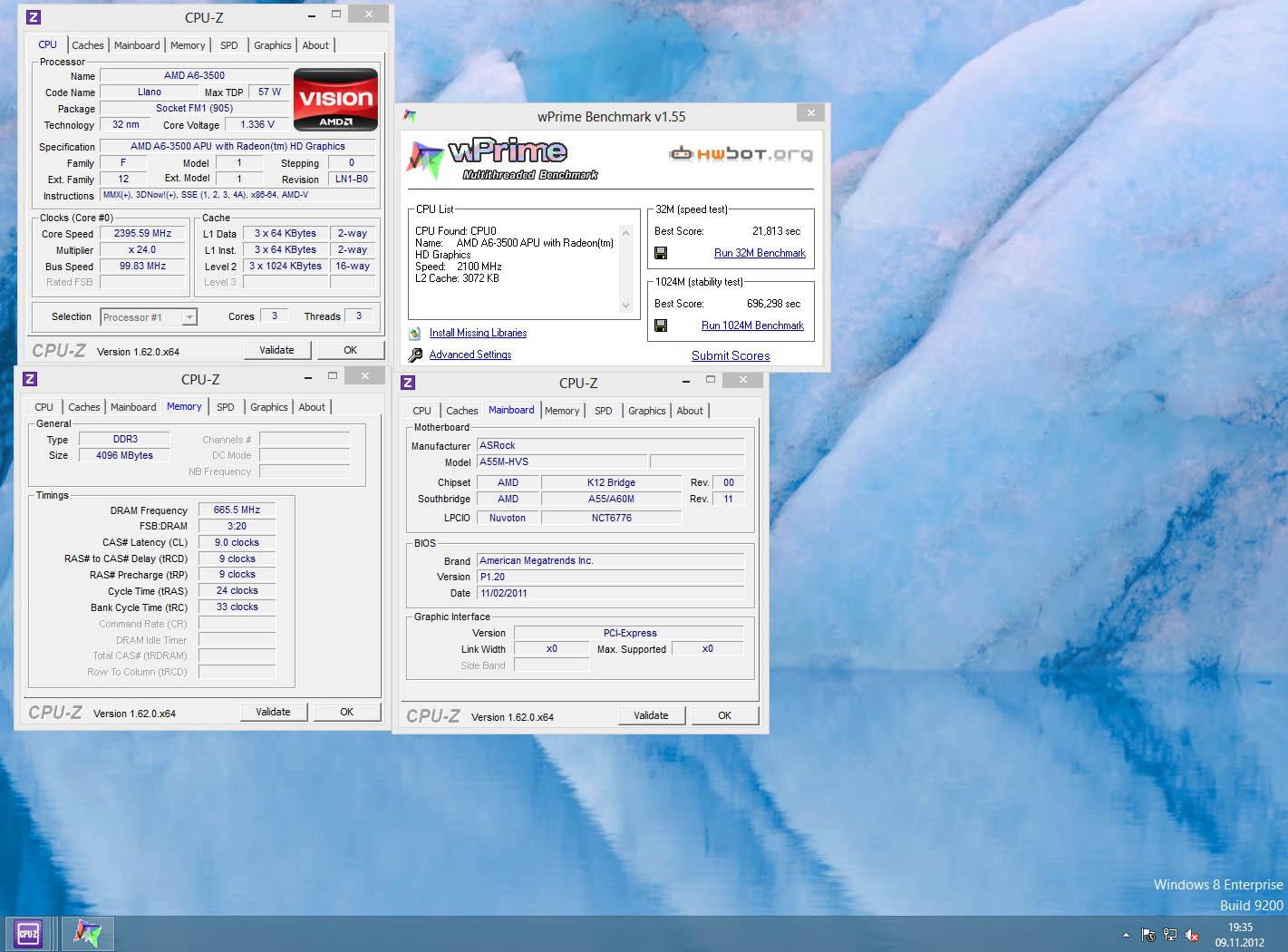Click CPU List scrollbar up arrow
Screen dimensions: 1288x952
(x=625, y=233)
